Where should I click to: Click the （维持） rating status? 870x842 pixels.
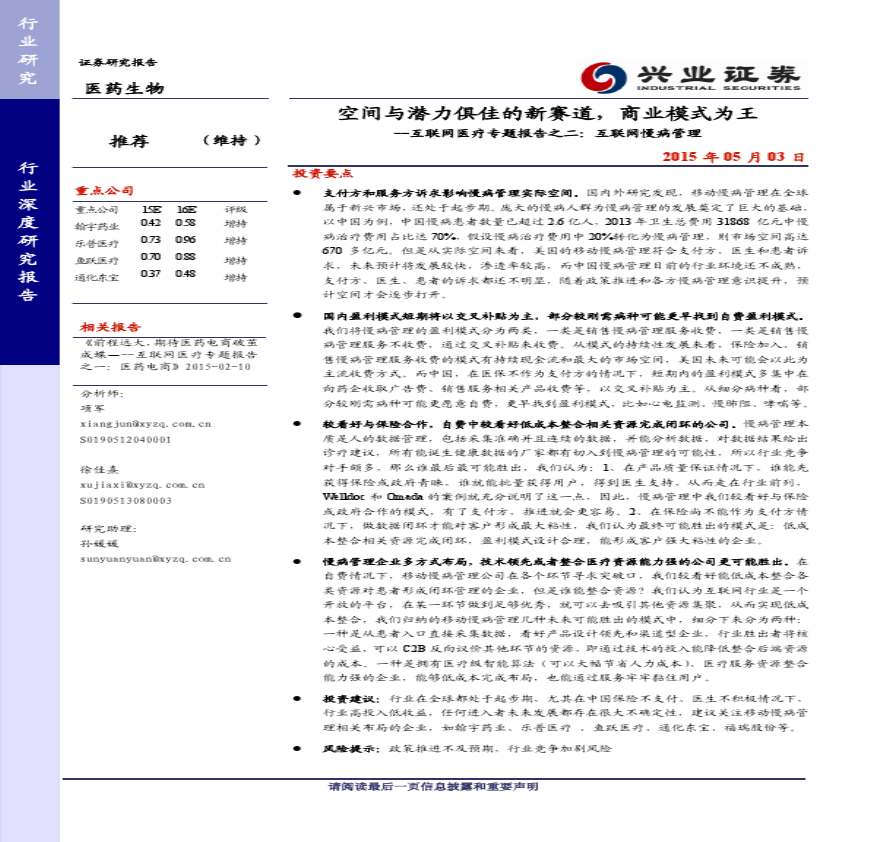(x=231, y=140)
